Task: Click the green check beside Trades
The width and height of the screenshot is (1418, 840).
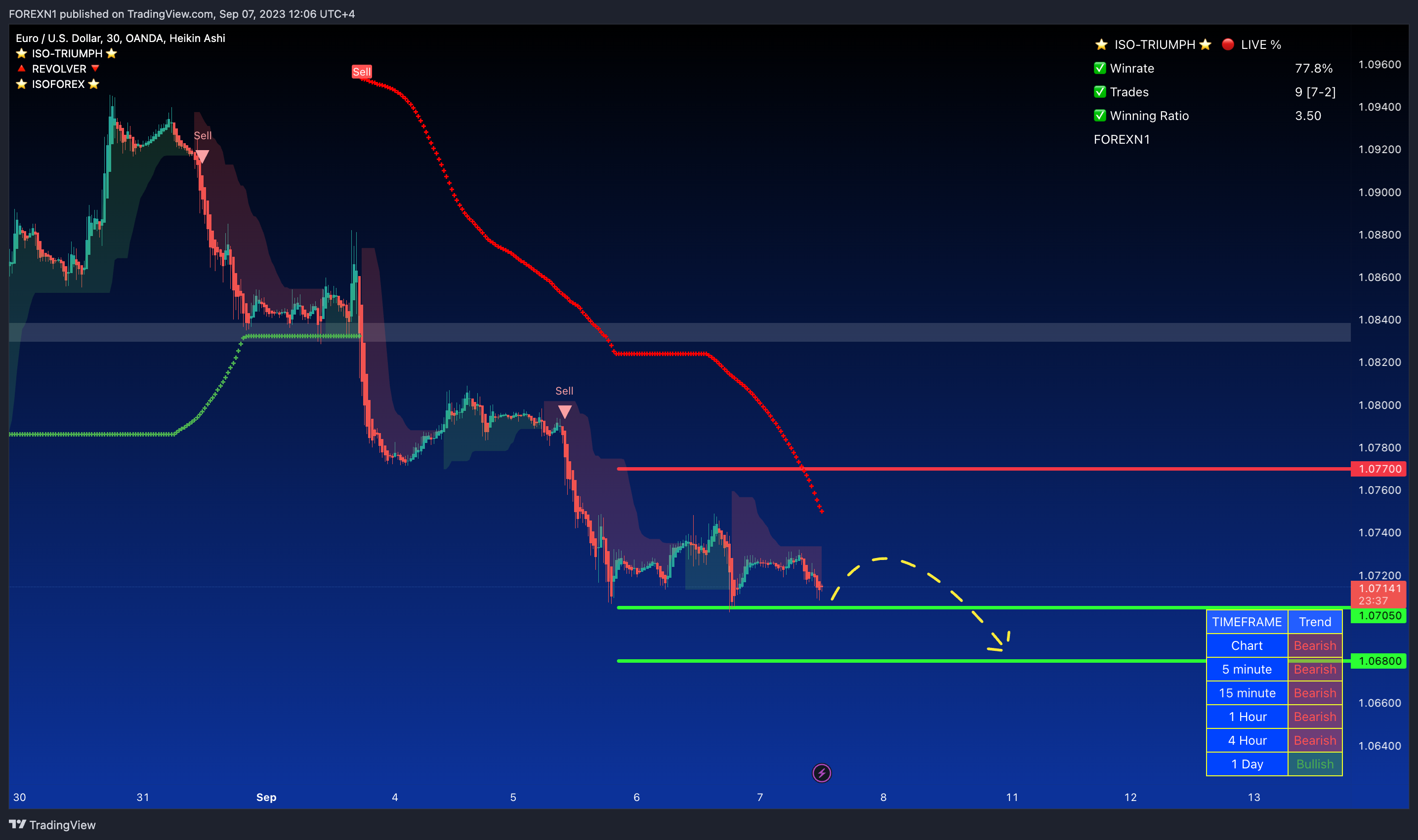Action: click(1100, 92)
